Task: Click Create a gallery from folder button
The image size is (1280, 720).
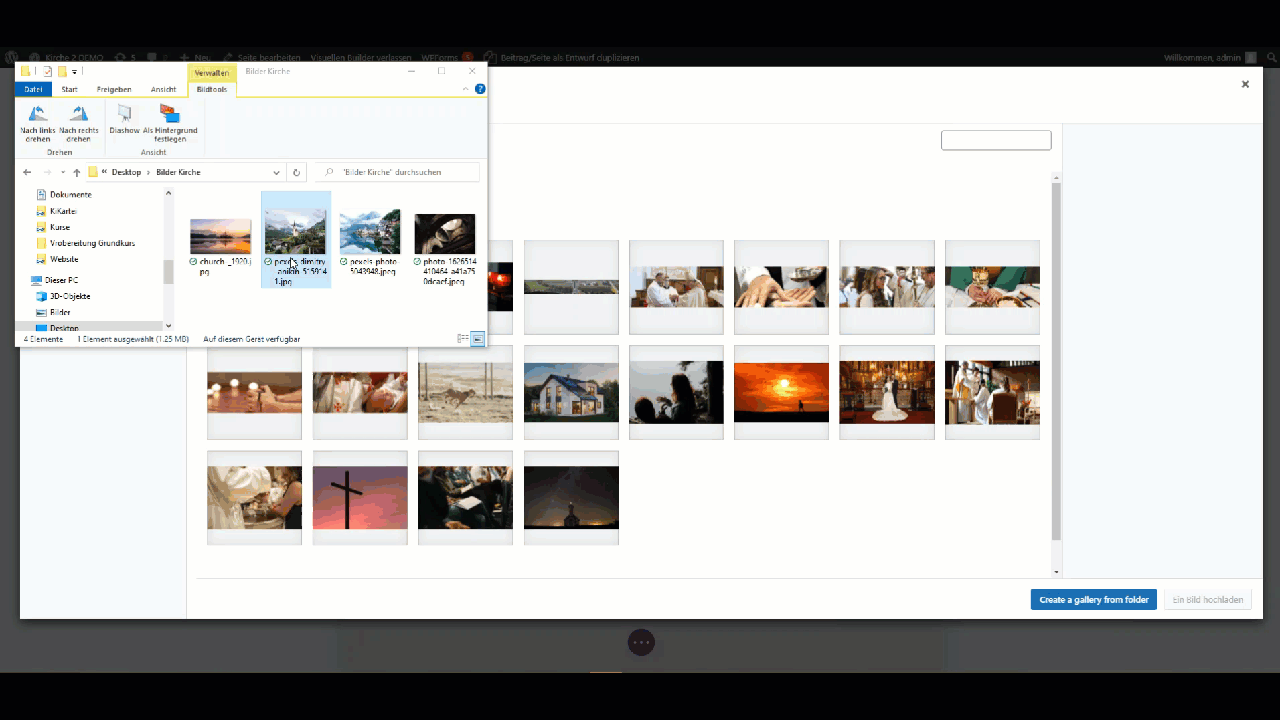Action: point(1093,600)
